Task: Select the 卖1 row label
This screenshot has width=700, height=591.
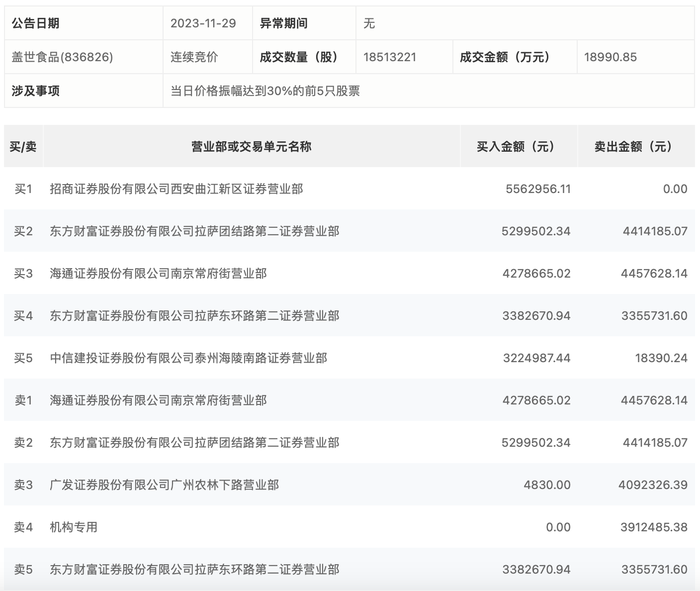Action: [x=23, y=400]
